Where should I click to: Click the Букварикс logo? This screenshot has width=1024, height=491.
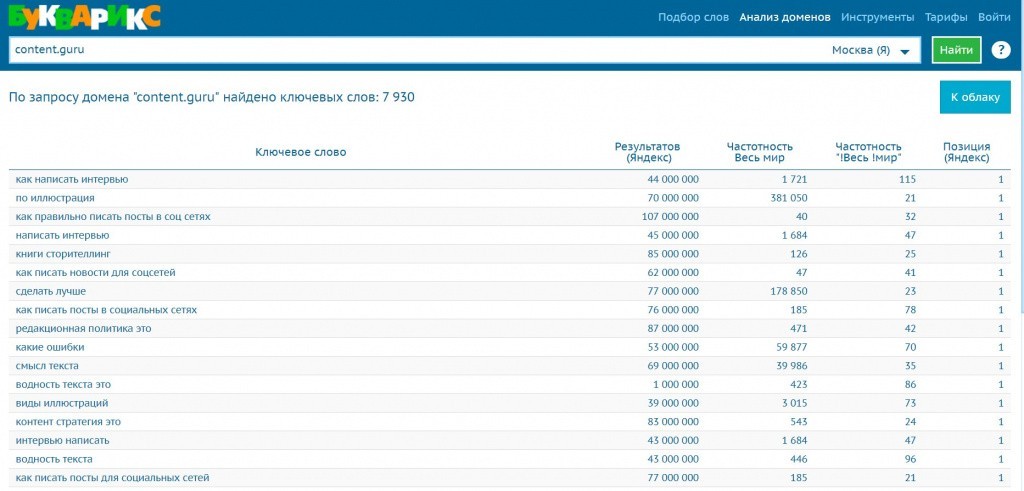pos(82,16)
